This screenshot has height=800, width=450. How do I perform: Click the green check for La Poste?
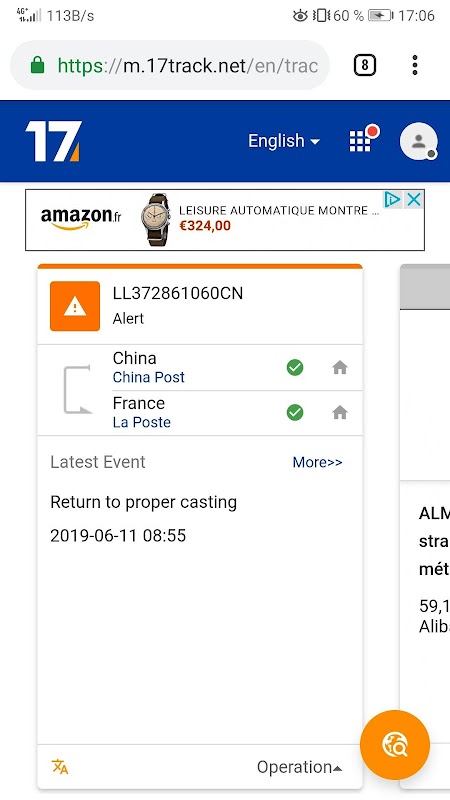(x=295, y=412)
